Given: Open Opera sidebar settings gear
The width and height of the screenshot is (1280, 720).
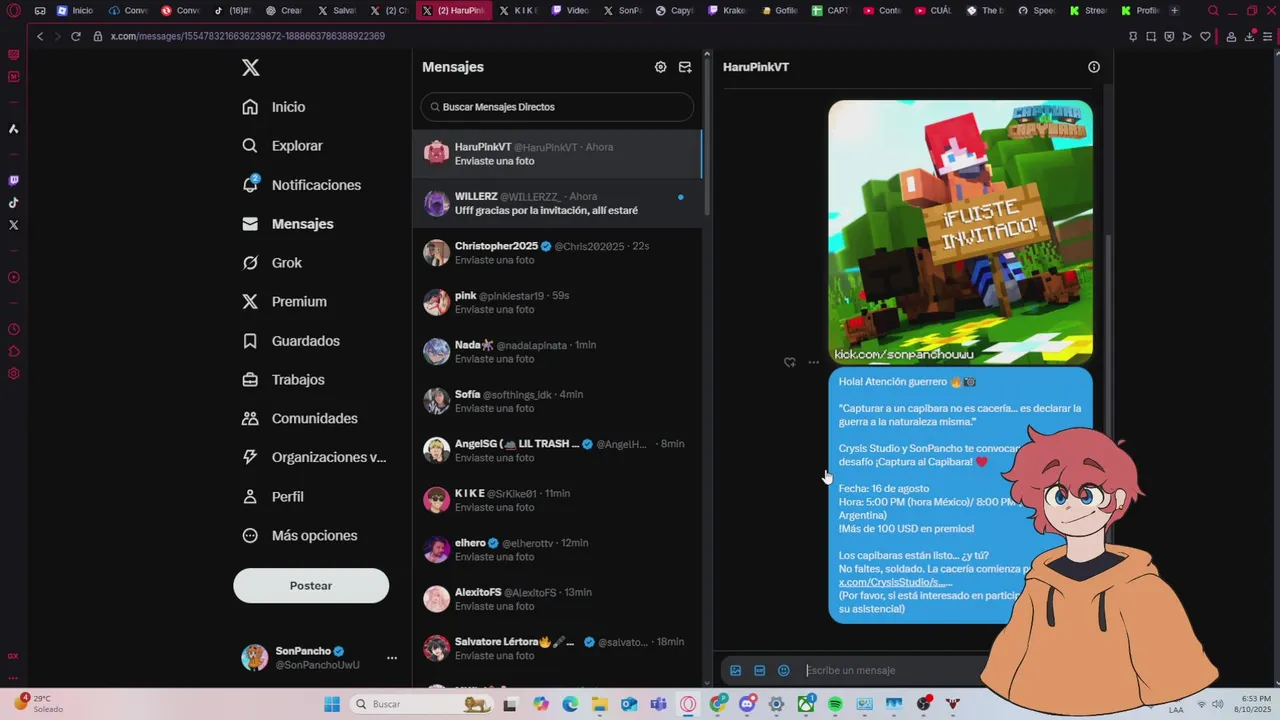Looking at the screenshot, I should pyautogui.click(x=13, y=374).
